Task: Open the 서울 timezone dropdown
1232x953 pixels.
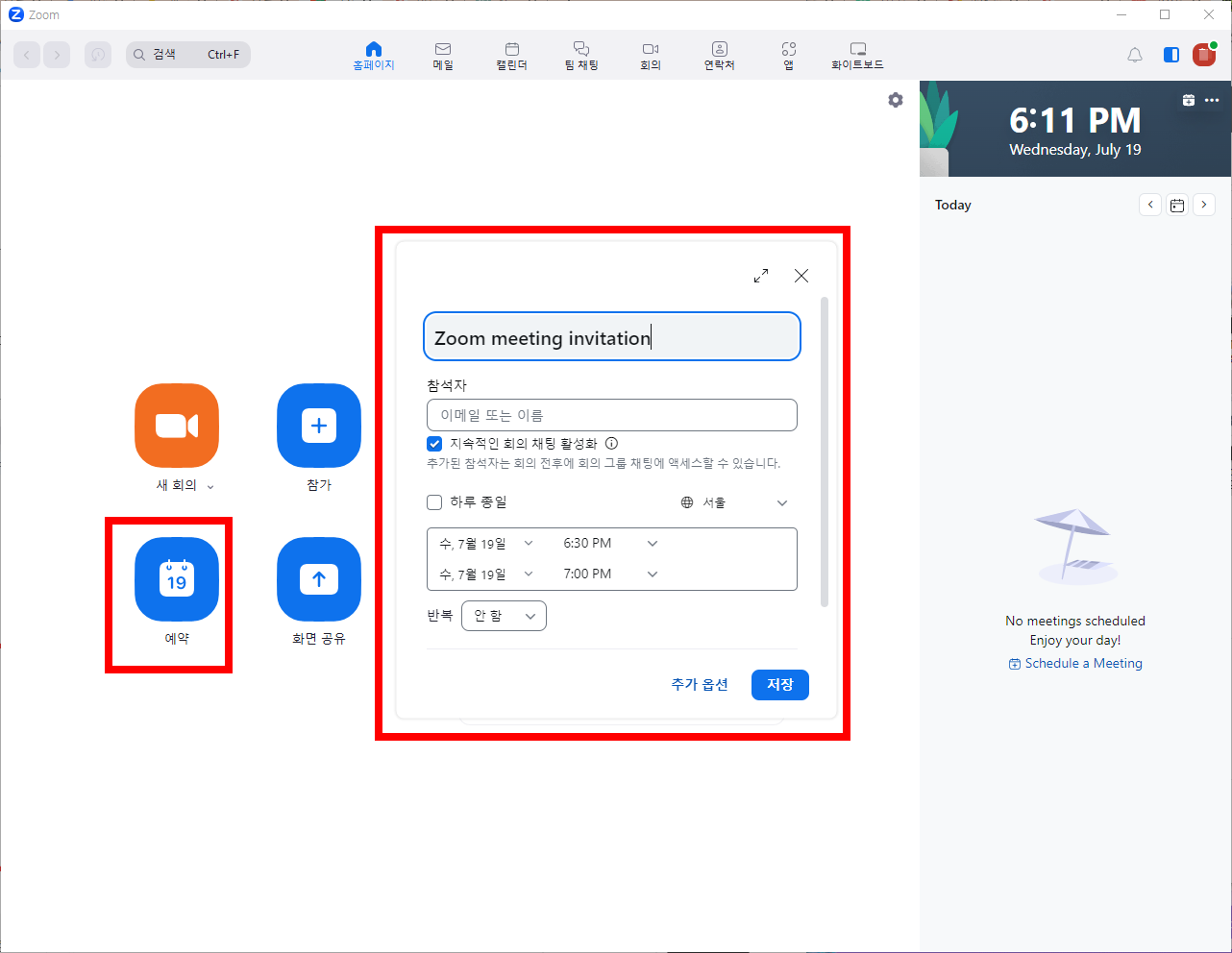Action: (733, 501)
